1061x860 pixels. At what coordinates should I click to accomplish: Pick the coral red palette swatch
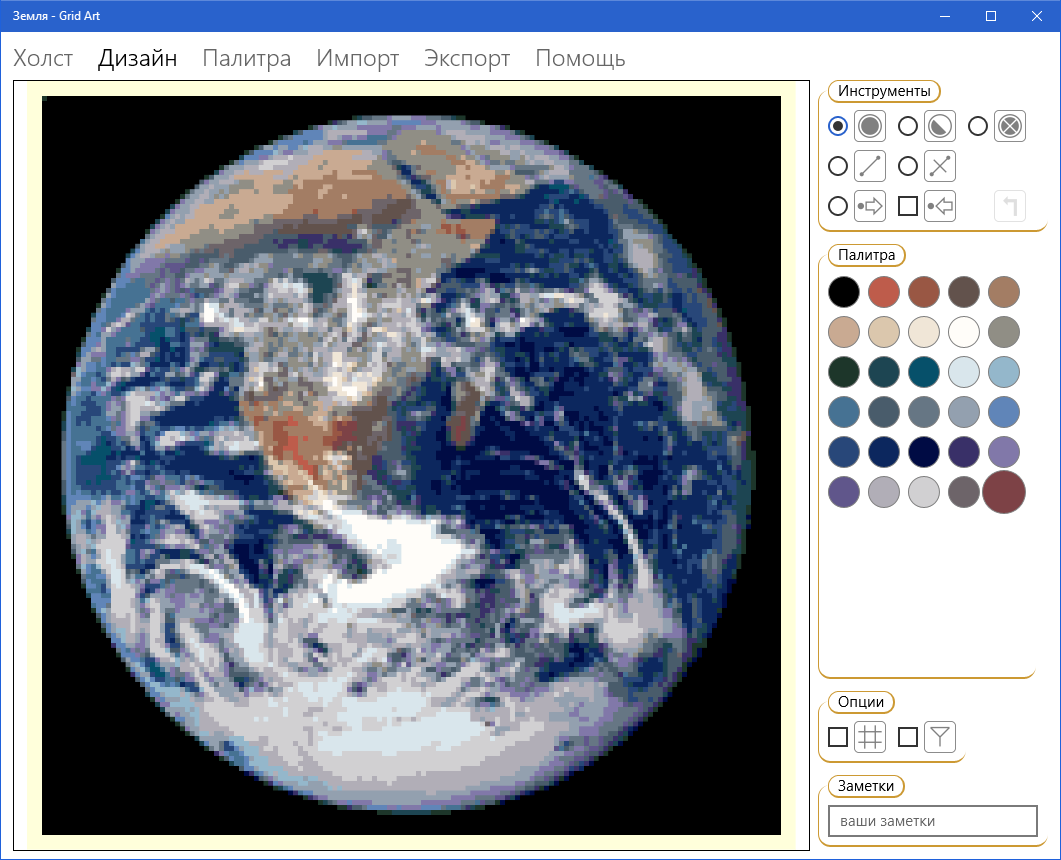point(884,292)
